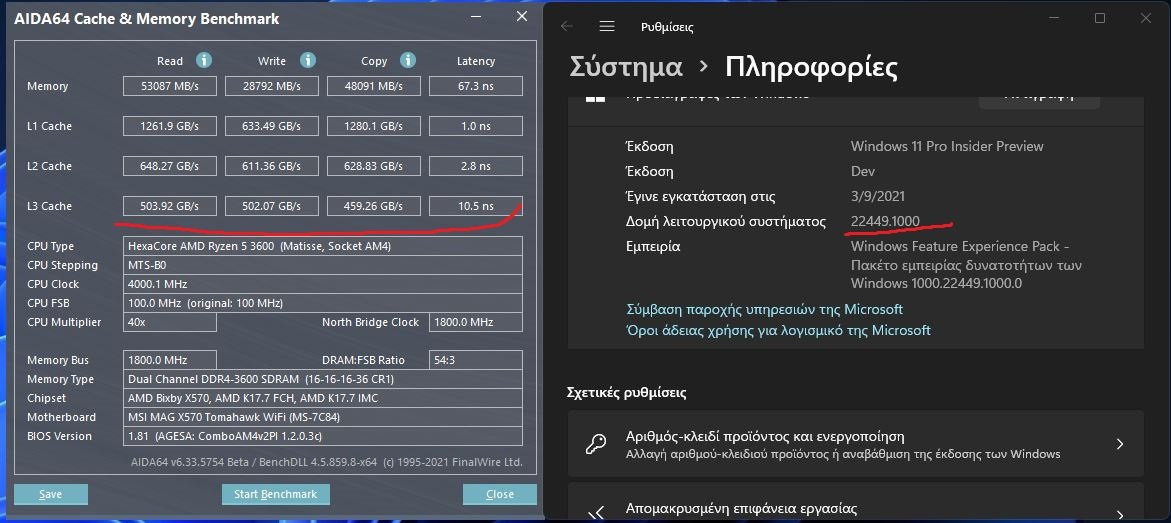
Task: Click the CPU FSB value 100.0 MHz
Action: (x=323, y=303)
